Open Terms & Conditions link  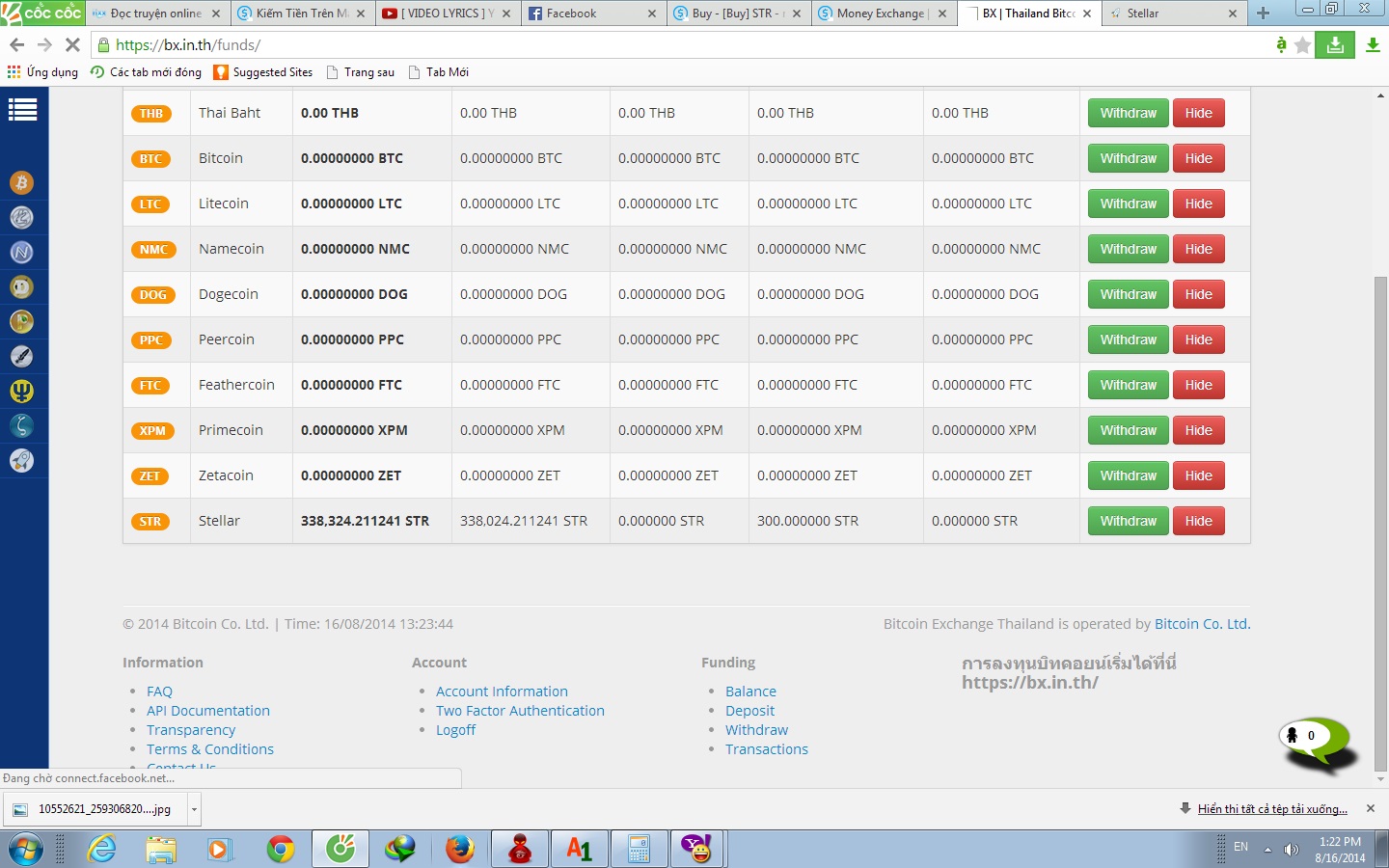[x=210, y=749]
